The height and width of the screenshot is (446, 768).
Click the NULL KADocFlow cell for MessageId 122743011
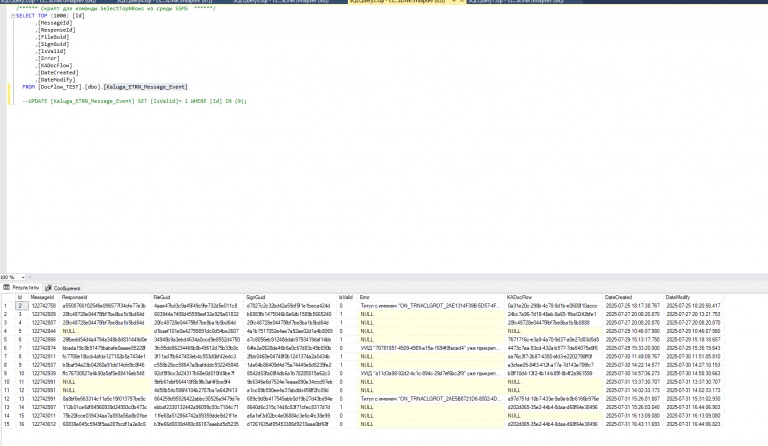click(554, 416)
